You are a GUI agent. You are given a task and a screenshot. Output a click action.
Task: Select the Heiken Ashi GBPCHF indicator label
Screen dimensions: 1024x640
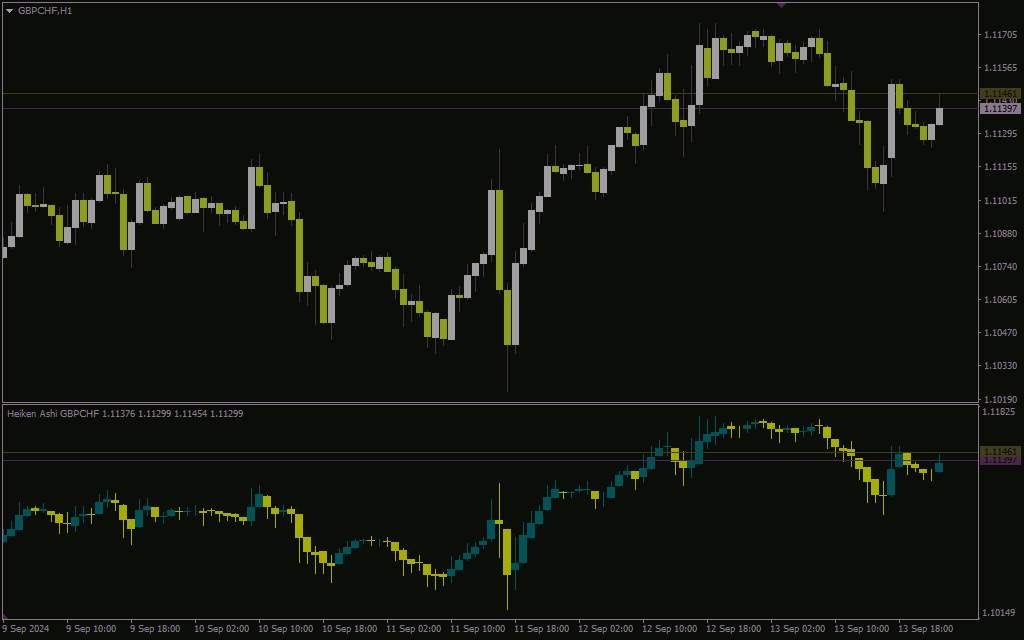click(125, 413)
